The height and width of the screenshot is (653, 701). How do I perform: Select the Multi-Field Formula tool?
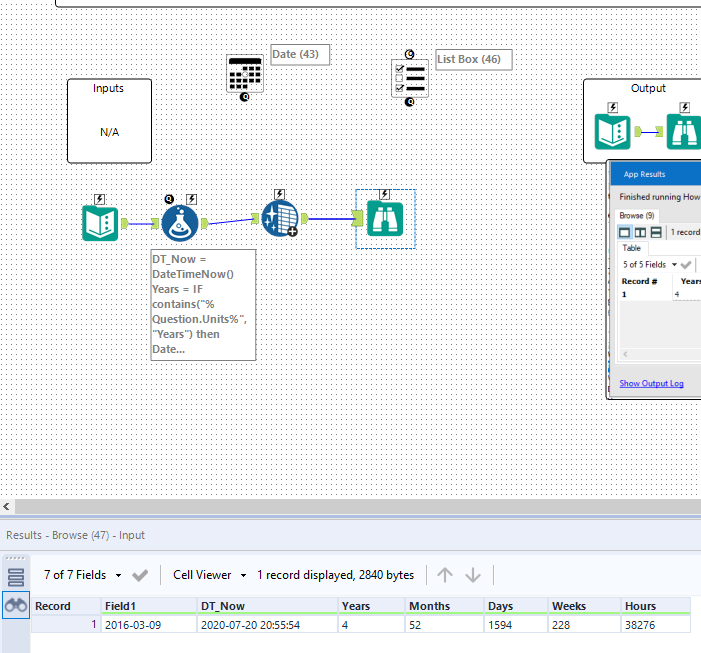(x=280, y=219)
